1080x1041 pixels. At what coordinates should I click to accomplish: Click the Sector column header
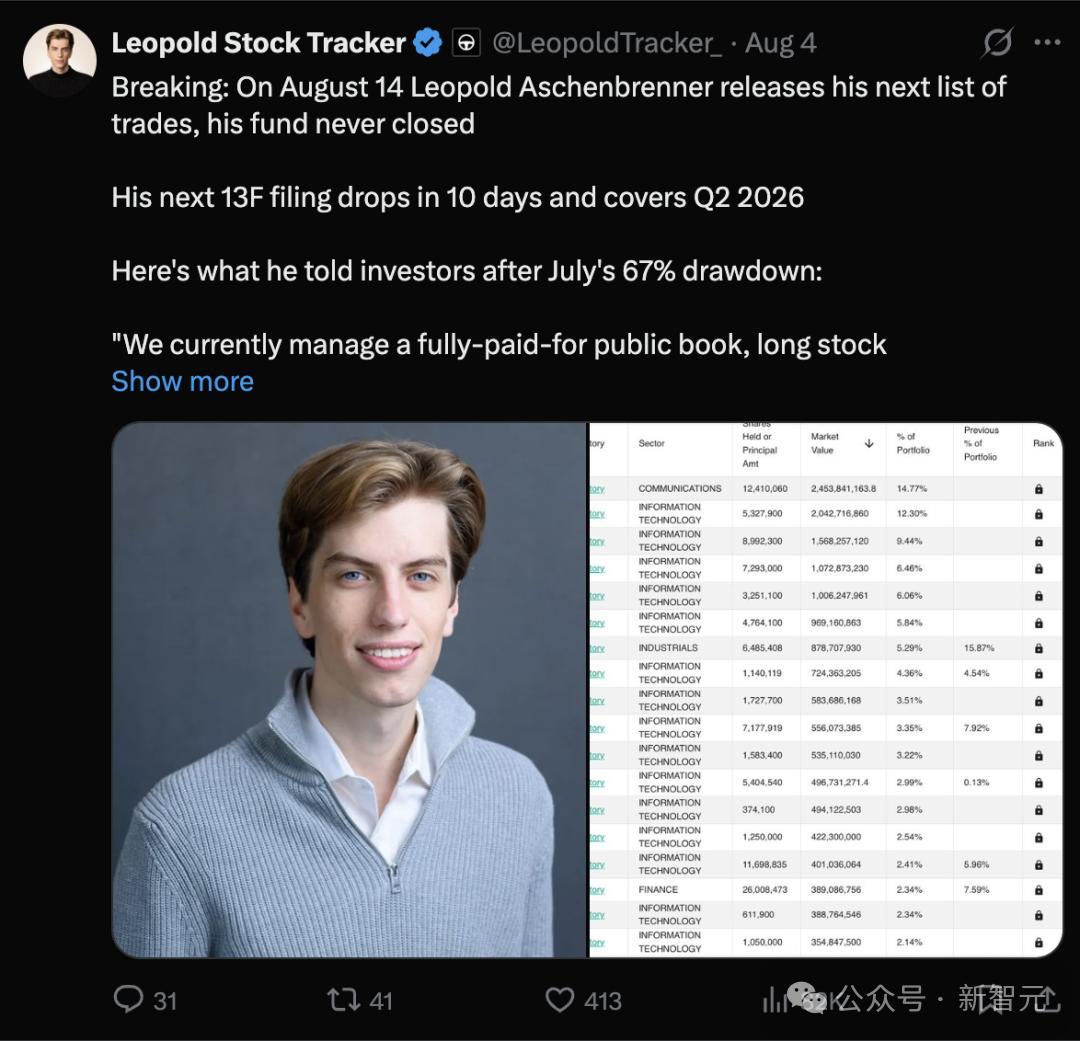[x=651, y=444]
